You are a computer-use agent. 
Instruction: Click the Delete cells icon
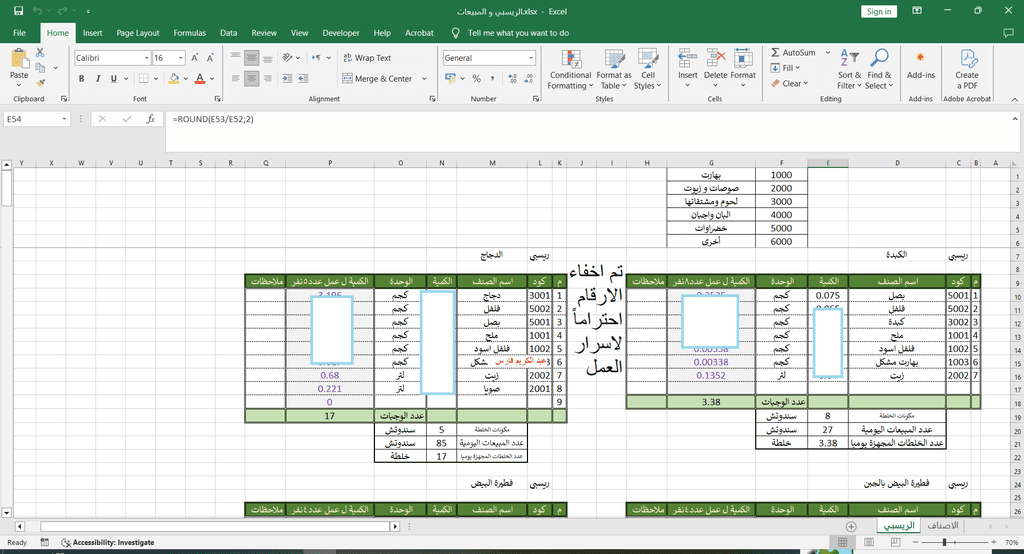tap(715, 58)
